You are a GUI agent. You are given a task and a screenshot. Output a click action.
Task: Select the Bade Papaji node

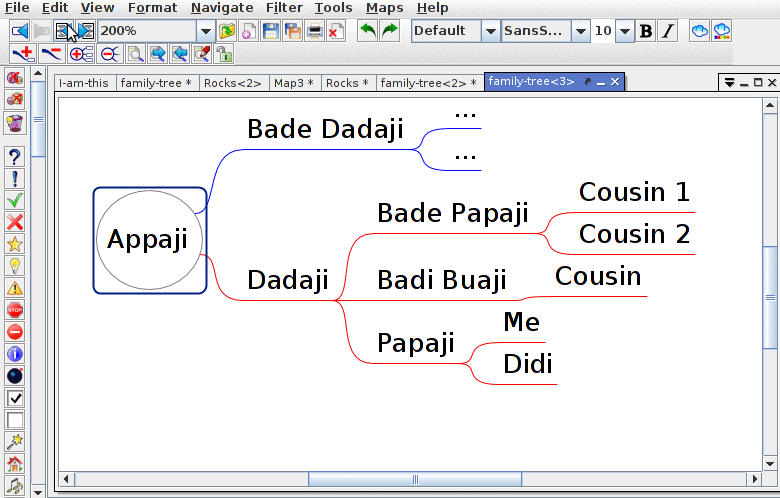[452, 213]
